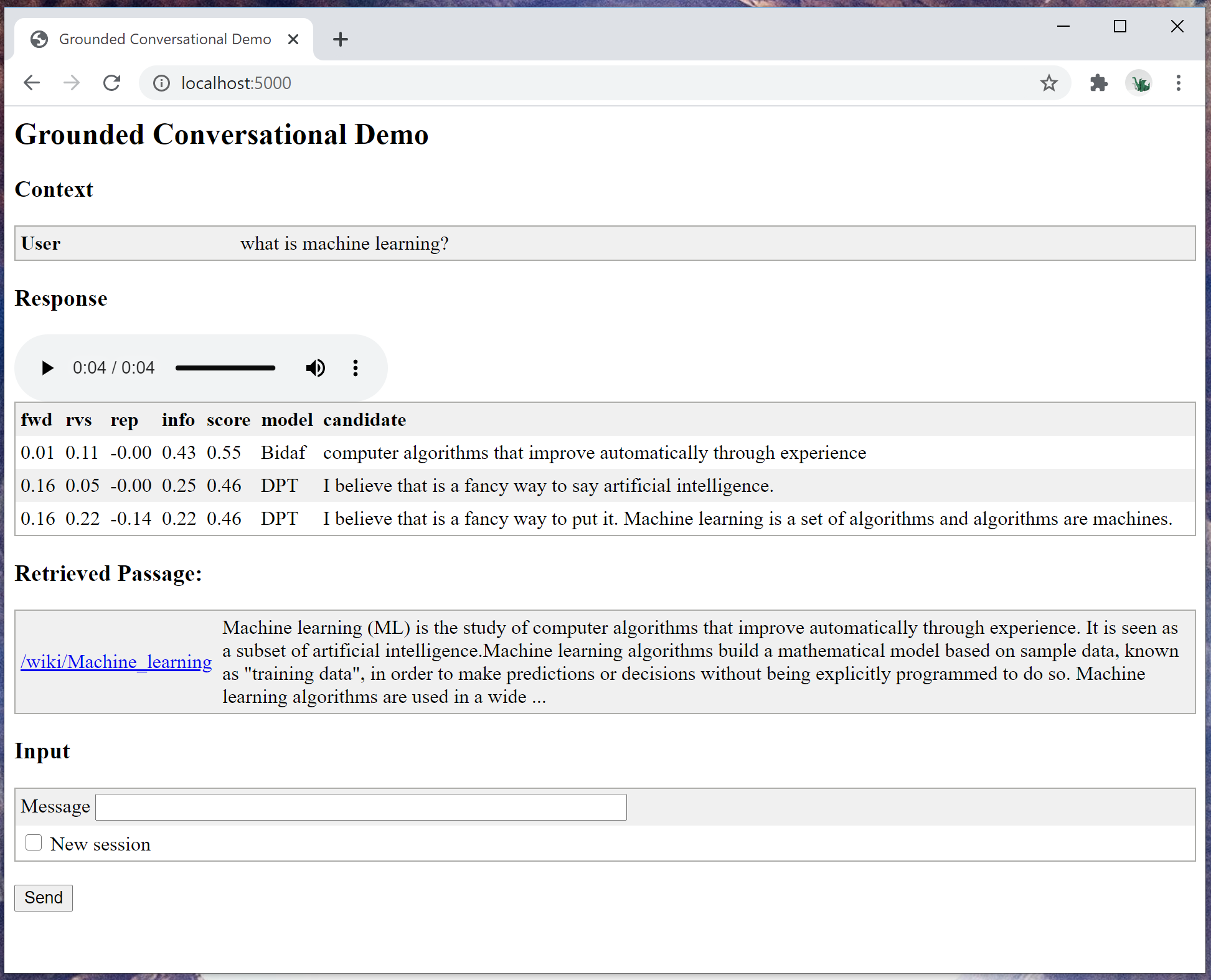Open the /wiki/Machine_learning link
1211x980 pixels.
pyautogui.click(x=116, y=662)
